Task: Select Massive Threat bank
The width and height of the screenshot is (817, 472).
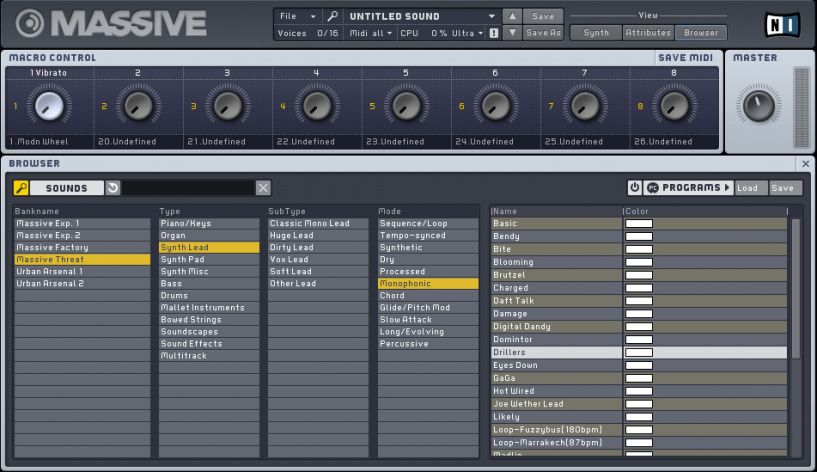Action: tap(82, 259)
